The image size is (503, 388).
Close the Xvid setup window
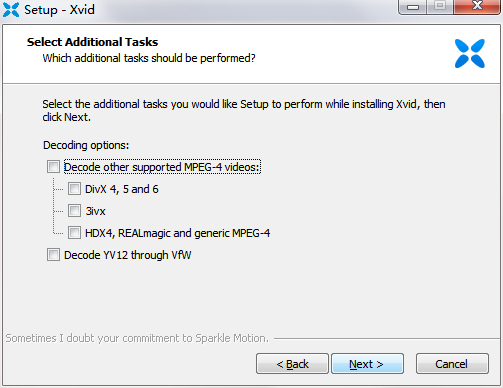click(x=477, y=6)
